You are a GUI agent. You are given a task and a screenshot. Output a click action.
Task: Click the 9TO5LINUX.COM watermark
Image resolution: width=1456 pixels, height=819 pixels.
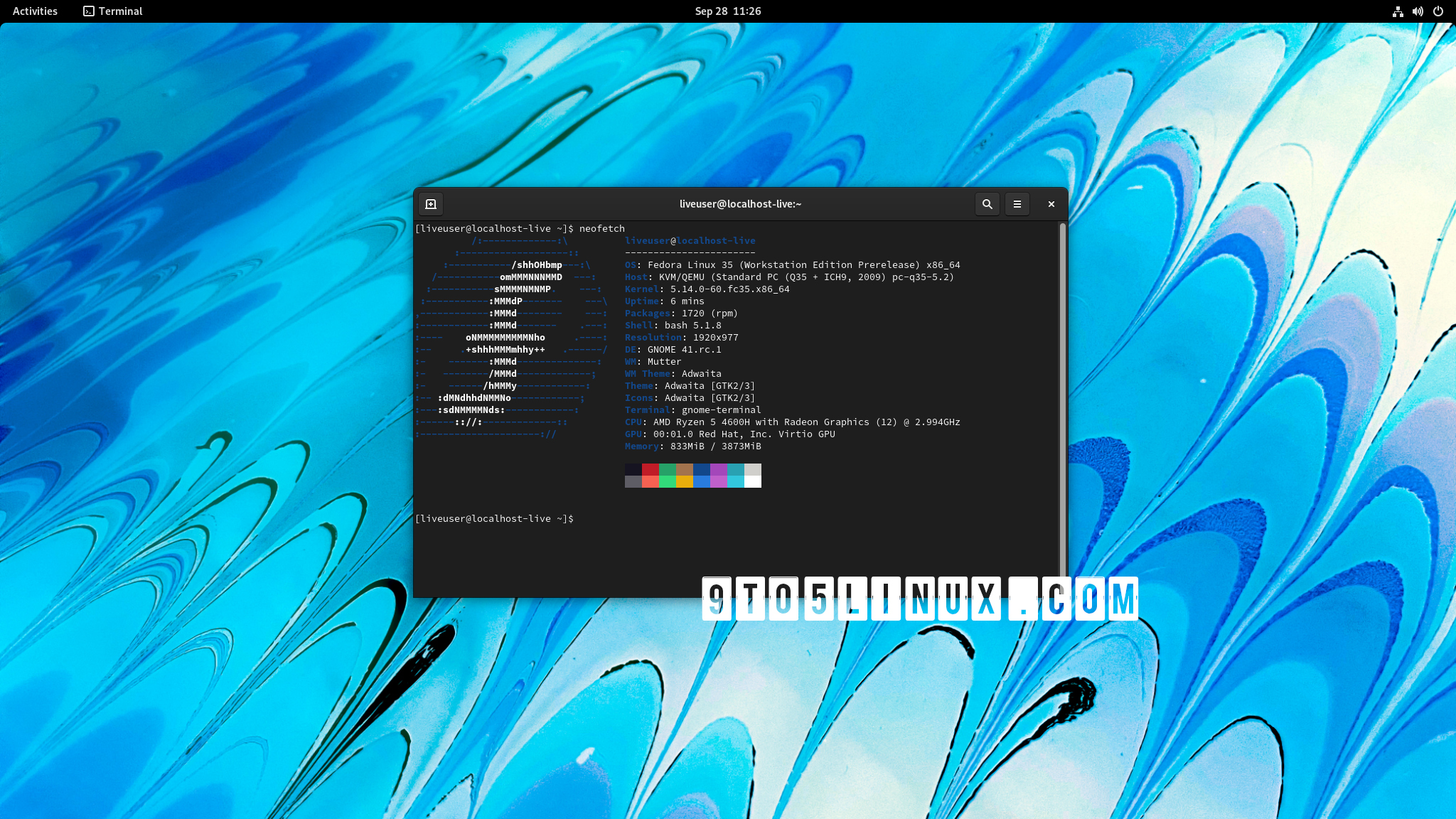click(919, 599)
